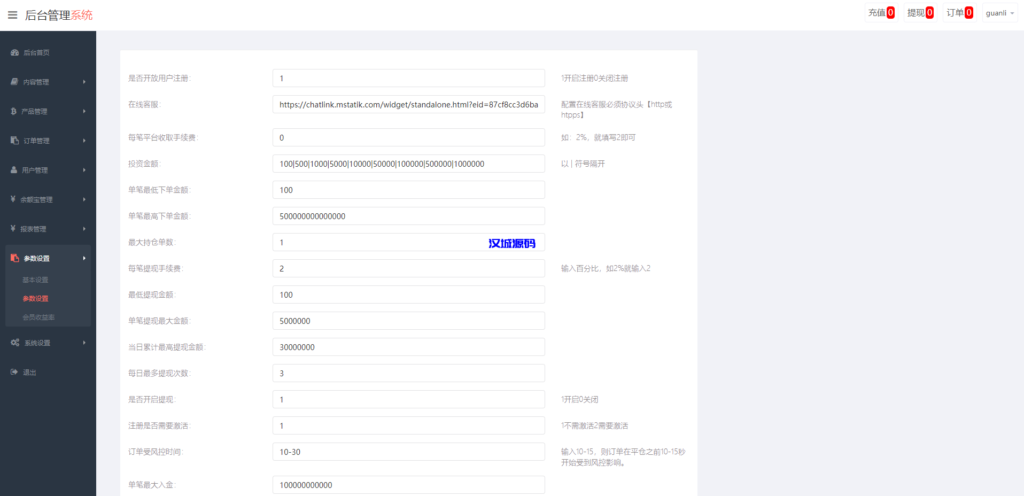This screenshot has width=1024, height=496.
Task: Toggle the hamburger sidebar menu icon
Action: coord(12,15)
